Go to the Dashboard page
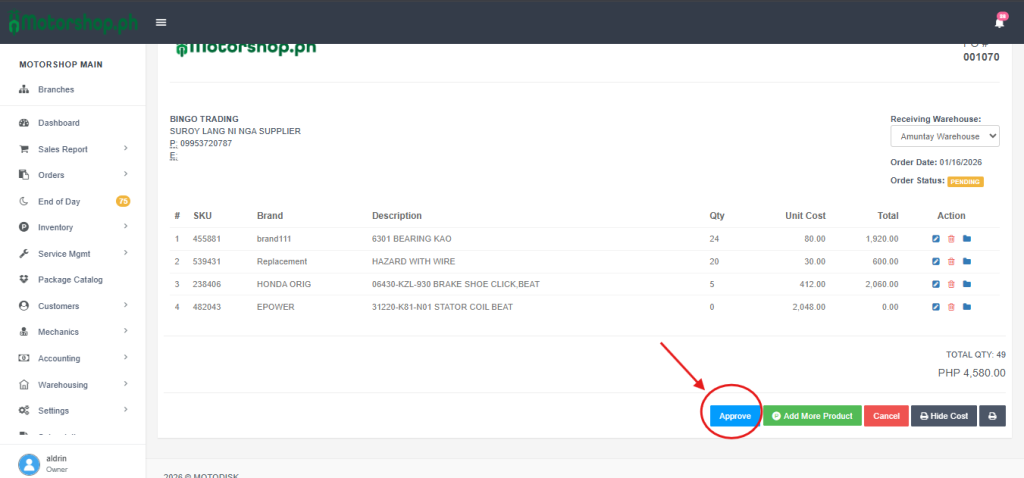 tap(58, 123)
